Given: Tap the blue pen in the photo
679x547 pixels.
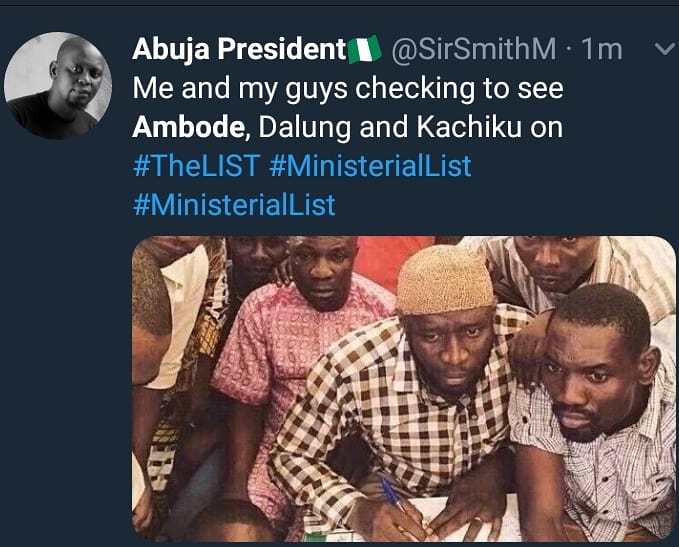Looking at the screenshot, I should pos(392,496).
